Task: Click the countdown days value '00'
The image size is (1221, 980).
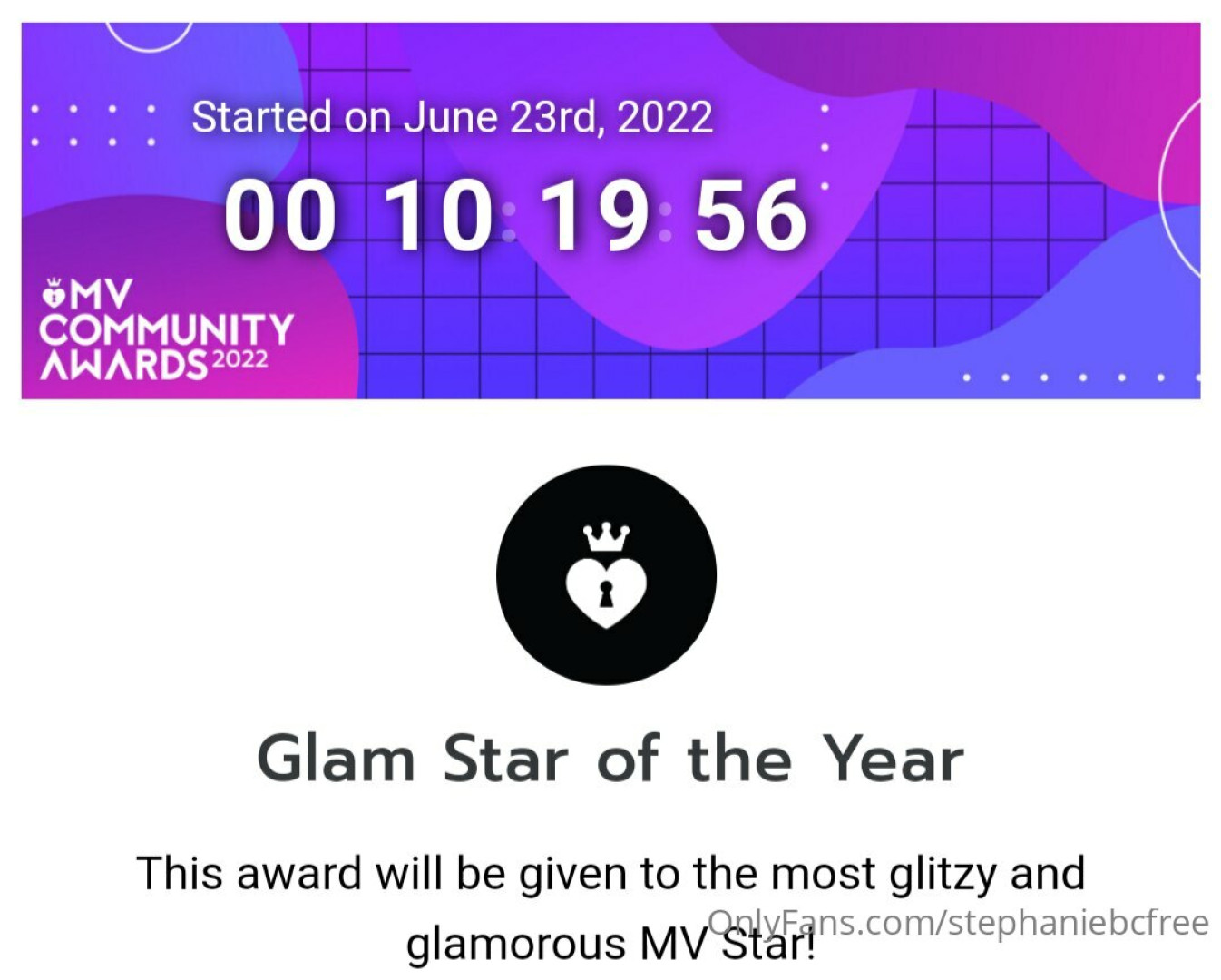Action: coord(279,216)
